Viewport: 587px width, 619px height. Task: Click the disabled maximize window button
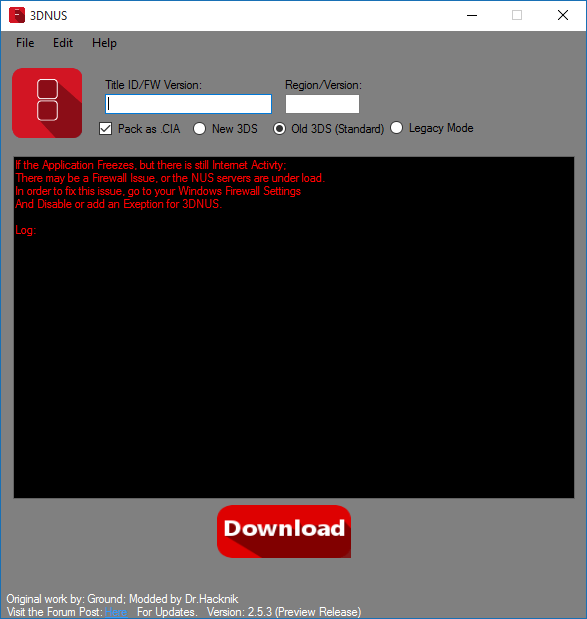[517, 15]
